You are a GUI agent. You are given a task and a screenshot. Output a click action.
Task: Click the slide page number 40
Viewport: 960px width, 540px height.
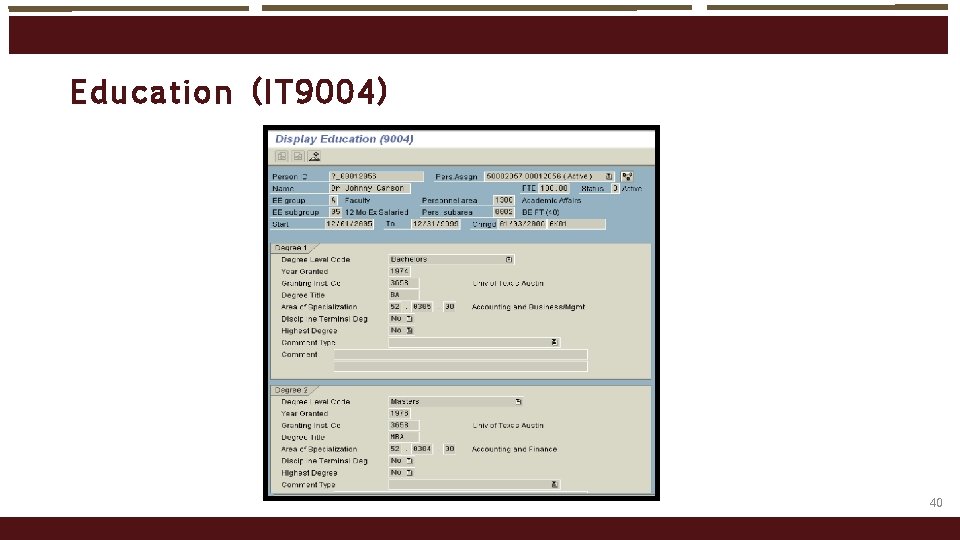(936, 503)
